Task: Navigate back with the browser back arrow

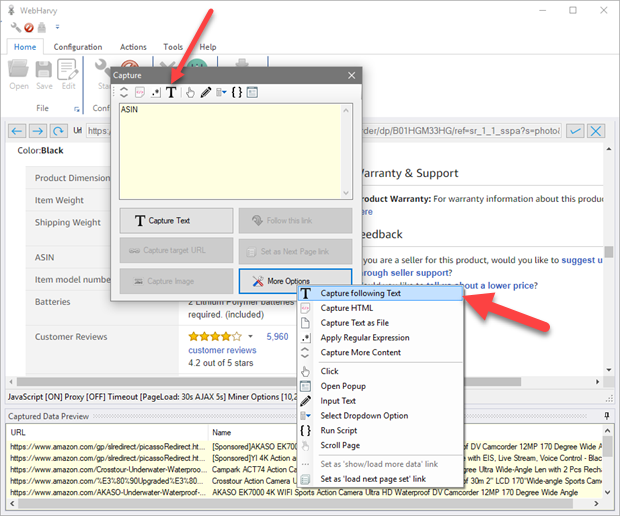Action: pos(17,131)
